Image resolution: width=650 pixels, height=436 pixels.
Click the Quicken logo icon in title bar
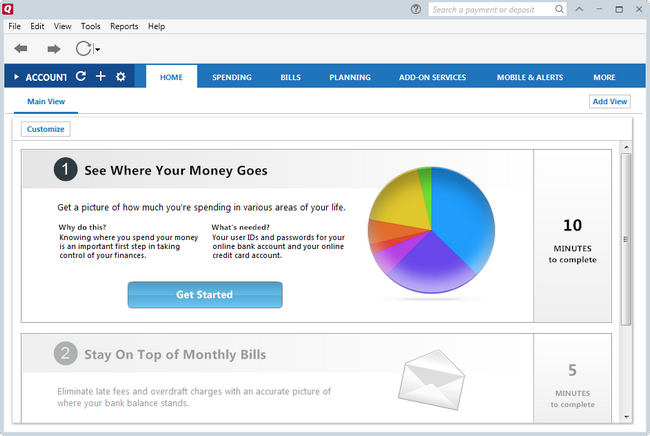7,8
